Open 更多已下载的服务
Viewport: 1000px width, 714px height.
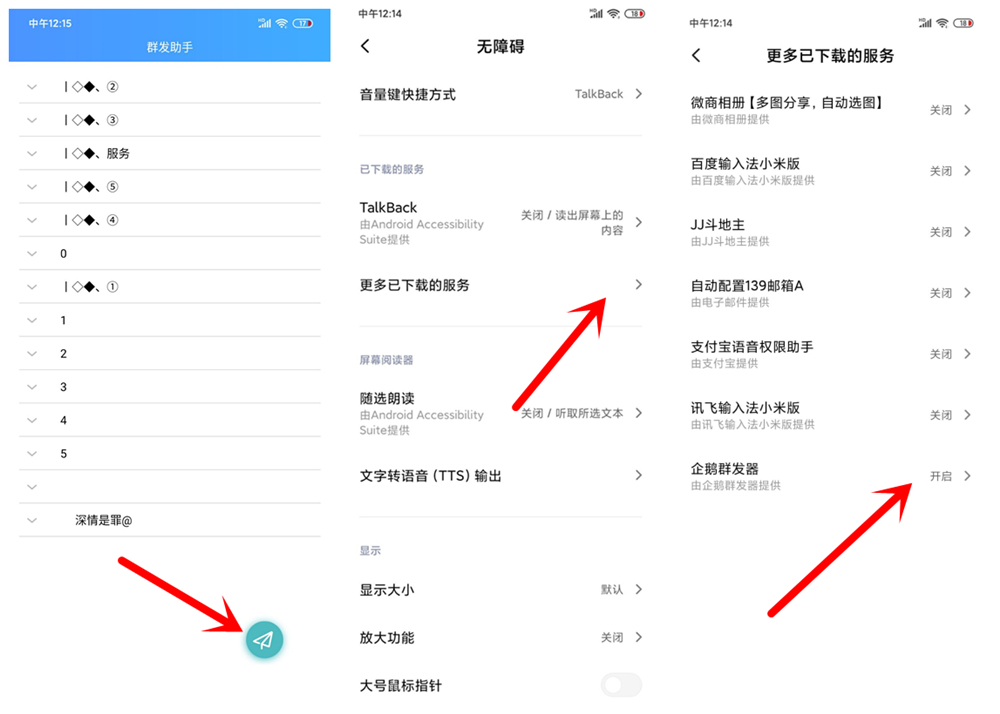point(500,285)
